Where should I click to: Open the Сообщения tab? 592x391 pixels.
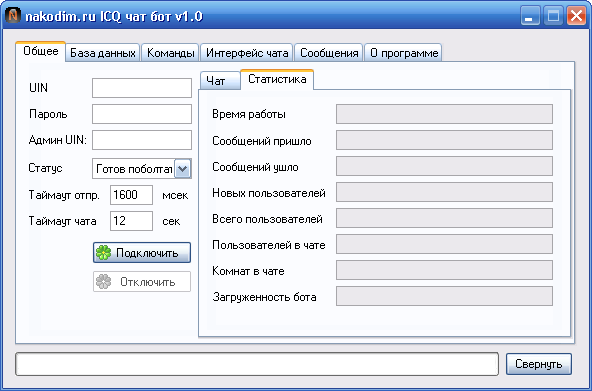pos(329,53)
